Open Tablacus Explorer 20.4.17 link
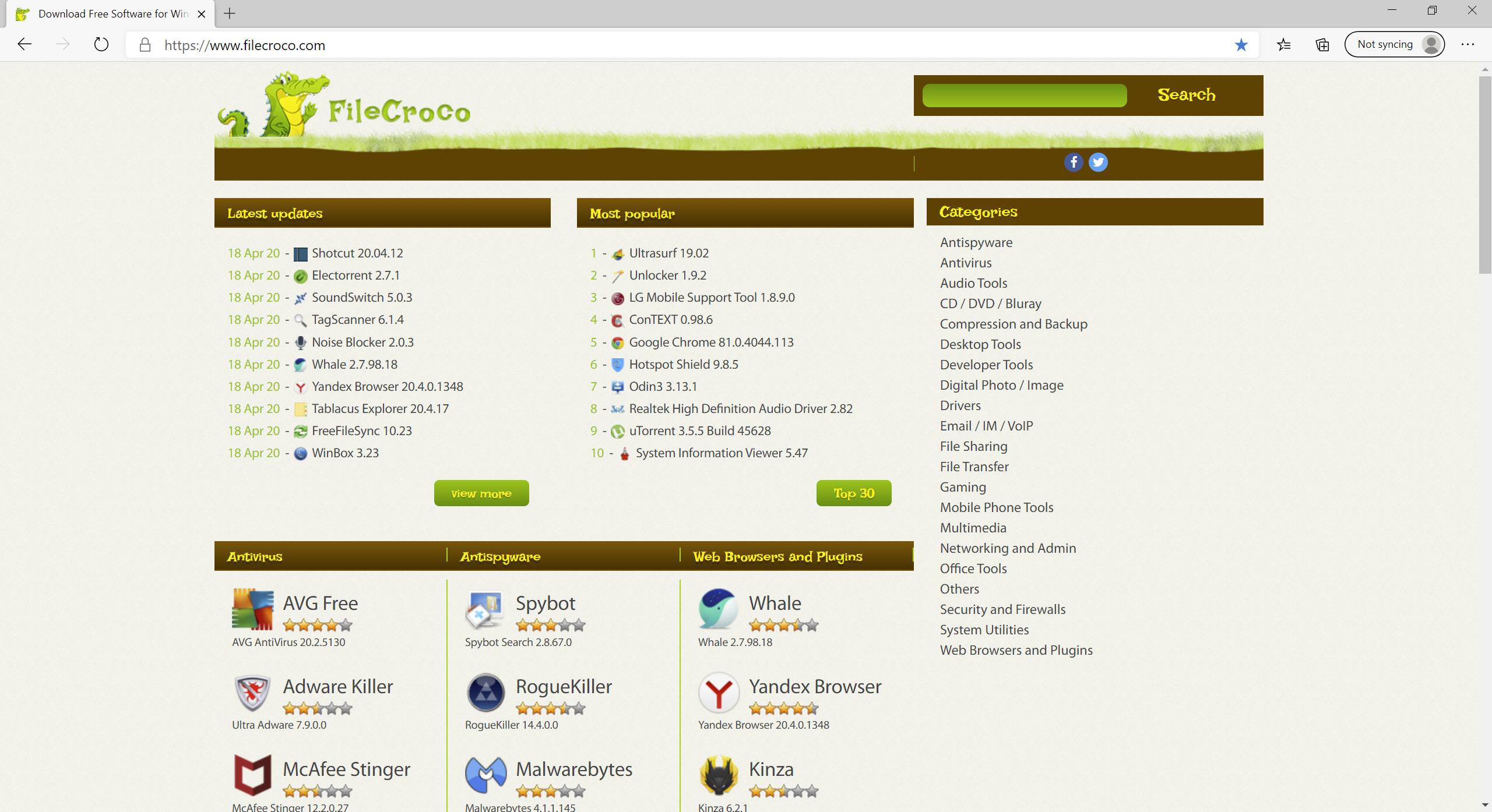 [x=380, y=409]
